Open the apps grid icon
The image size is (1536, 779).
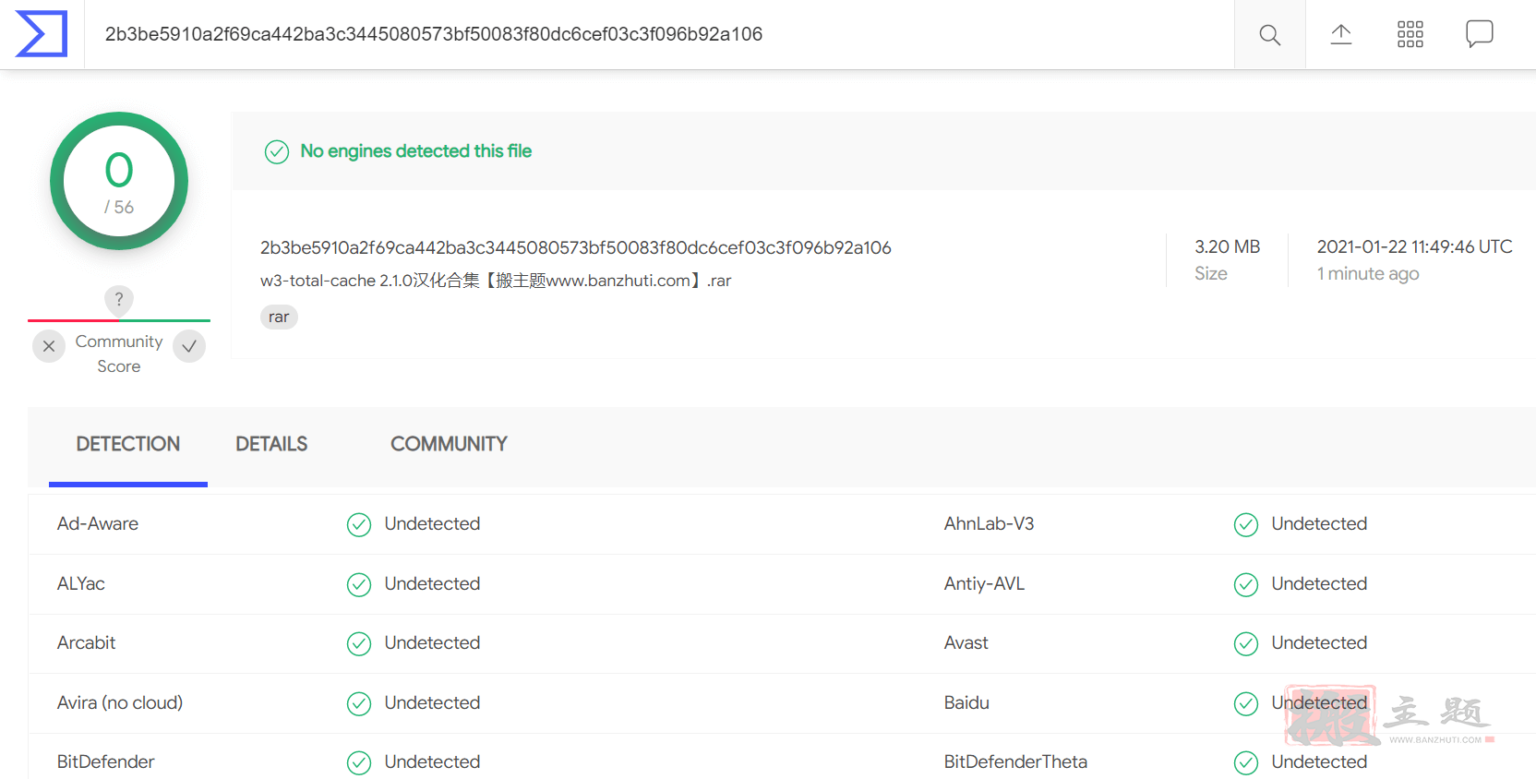[1410, 34]
